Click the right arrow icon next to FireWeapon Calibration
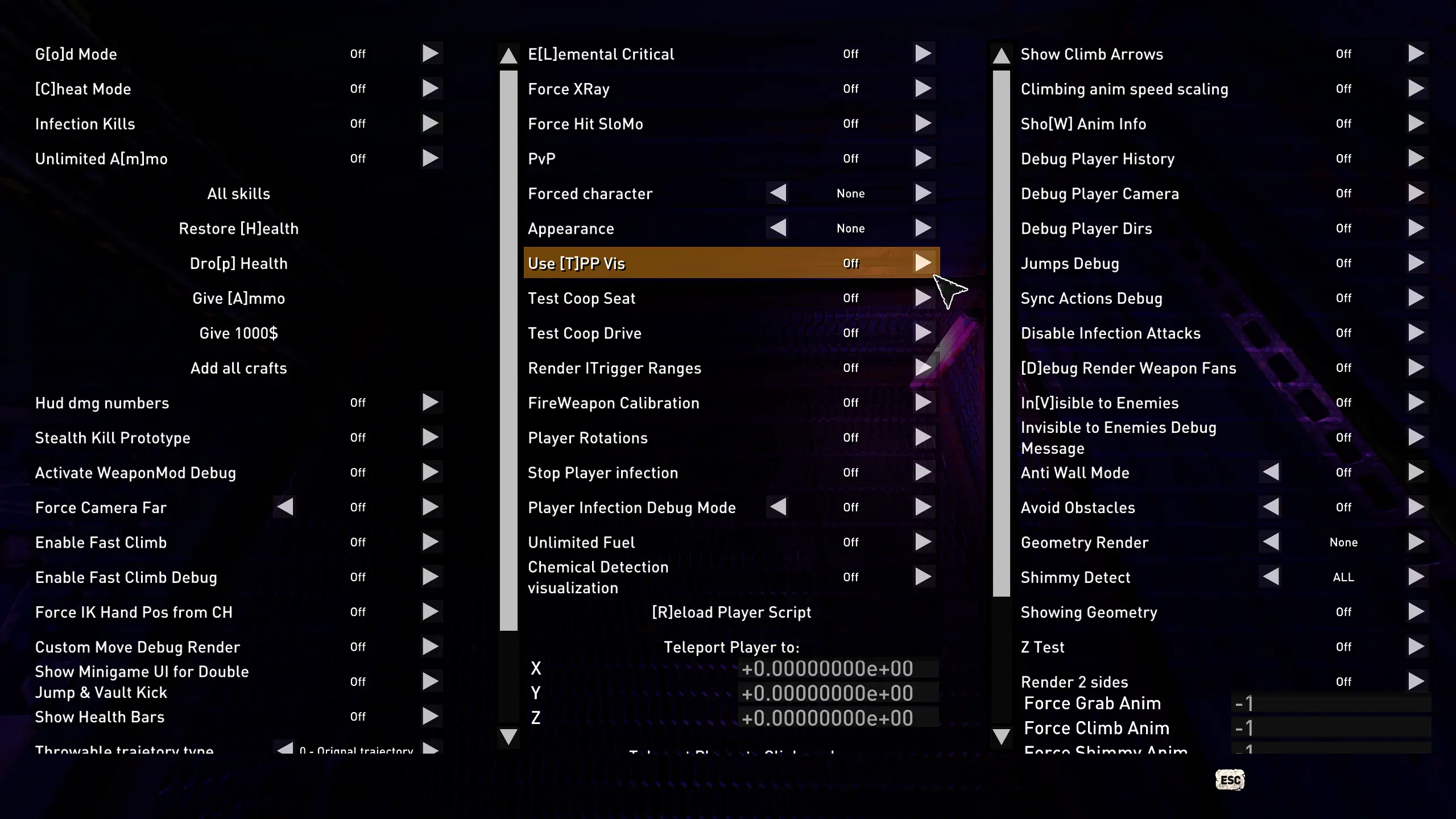1456x819 pixels. click(922, 403)
